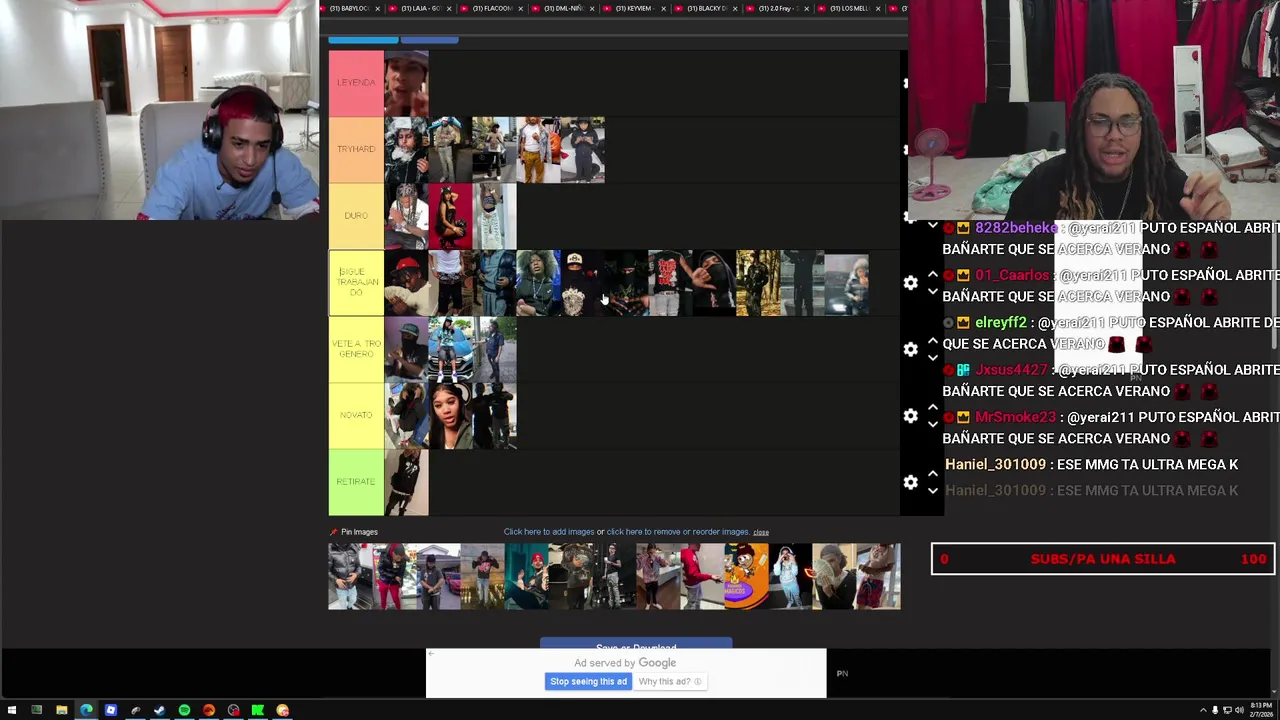This screenshot has height=720, width=1280.
Task: Switch to LOS MELLO browser tab
Action: 848,8
